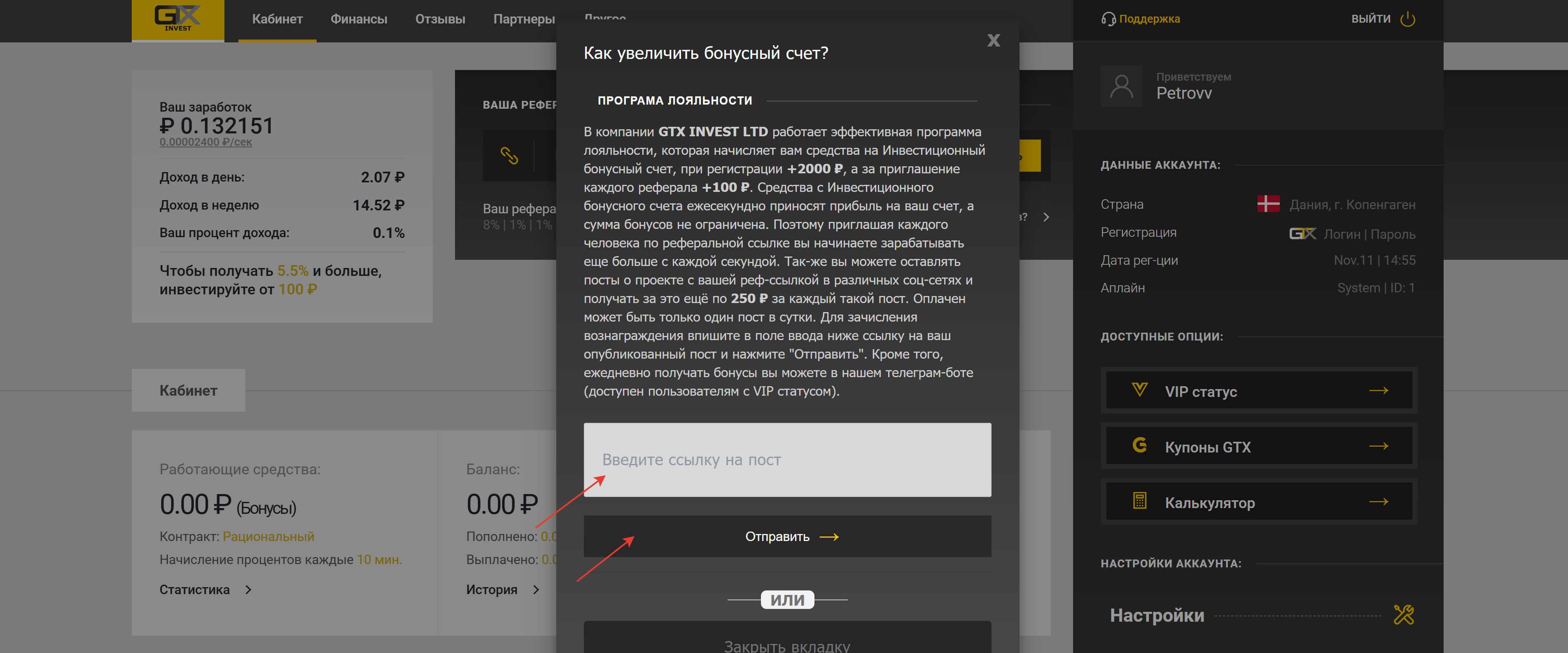Viewport: 1568px width, 653px height.
Task: Click the Доход в день value 2.07 ₽
Action: [x=382, y=177]
